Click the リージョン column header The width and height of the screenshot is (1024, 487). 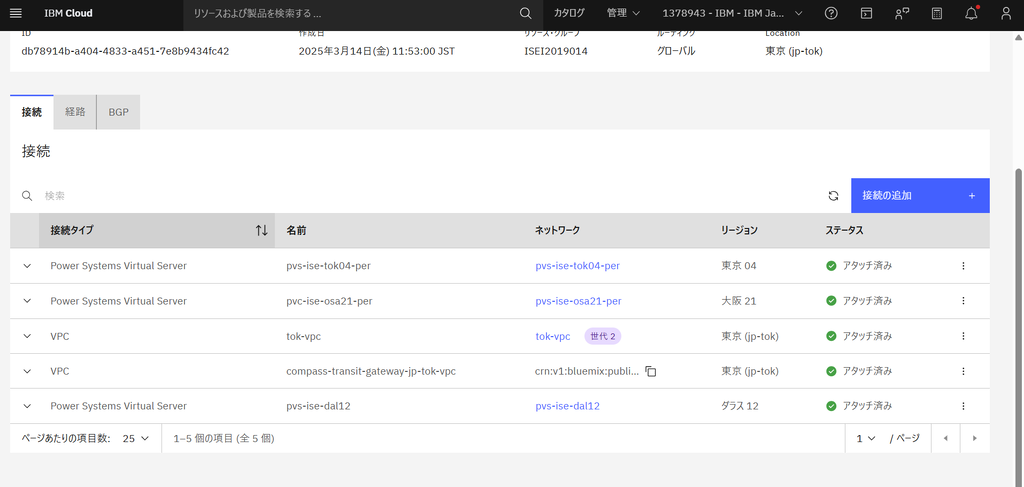tap(739, 230)
